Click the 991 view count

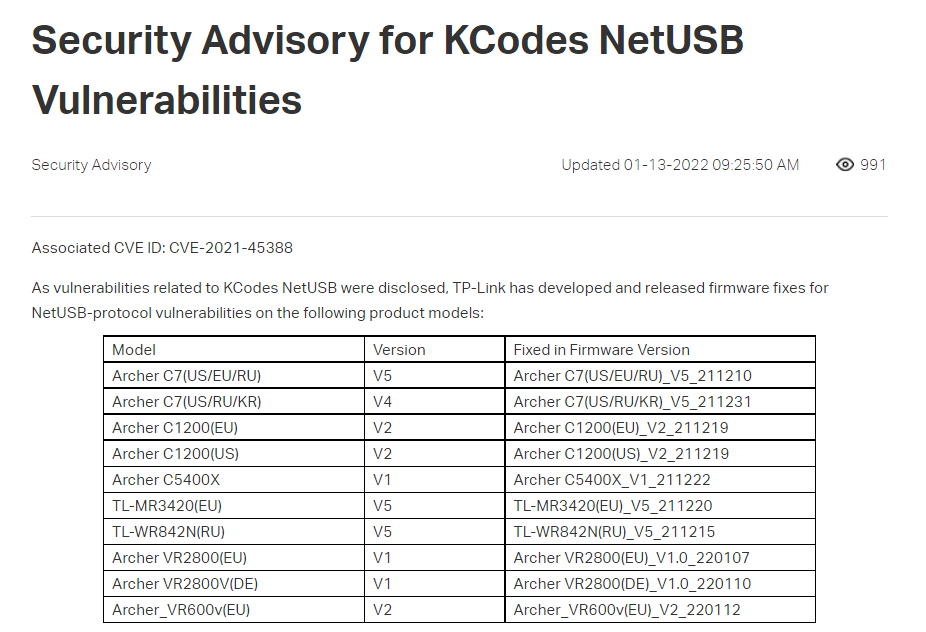tap(873, 165)
